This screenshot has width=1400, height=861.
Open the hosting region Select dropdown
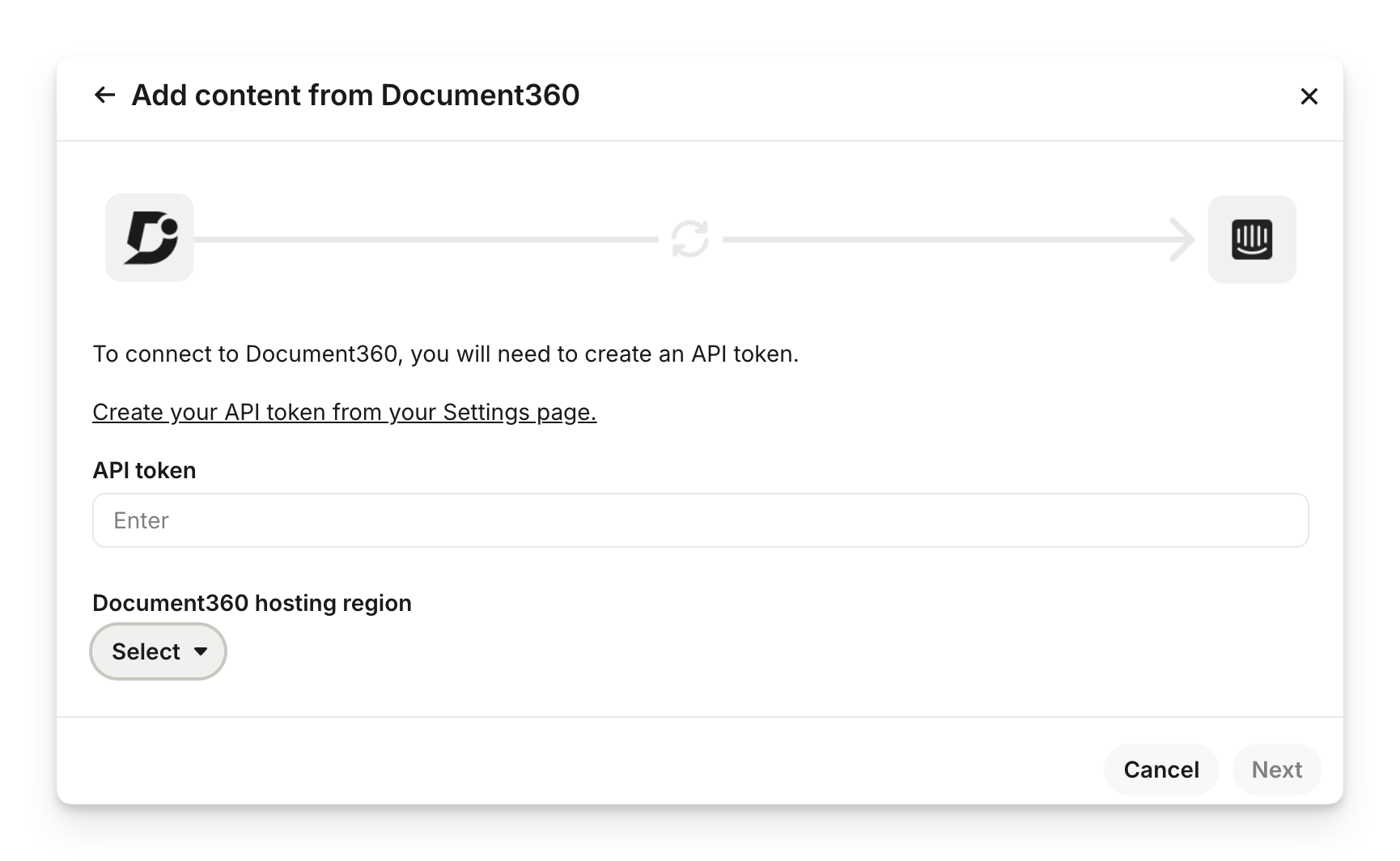(158, 651)
